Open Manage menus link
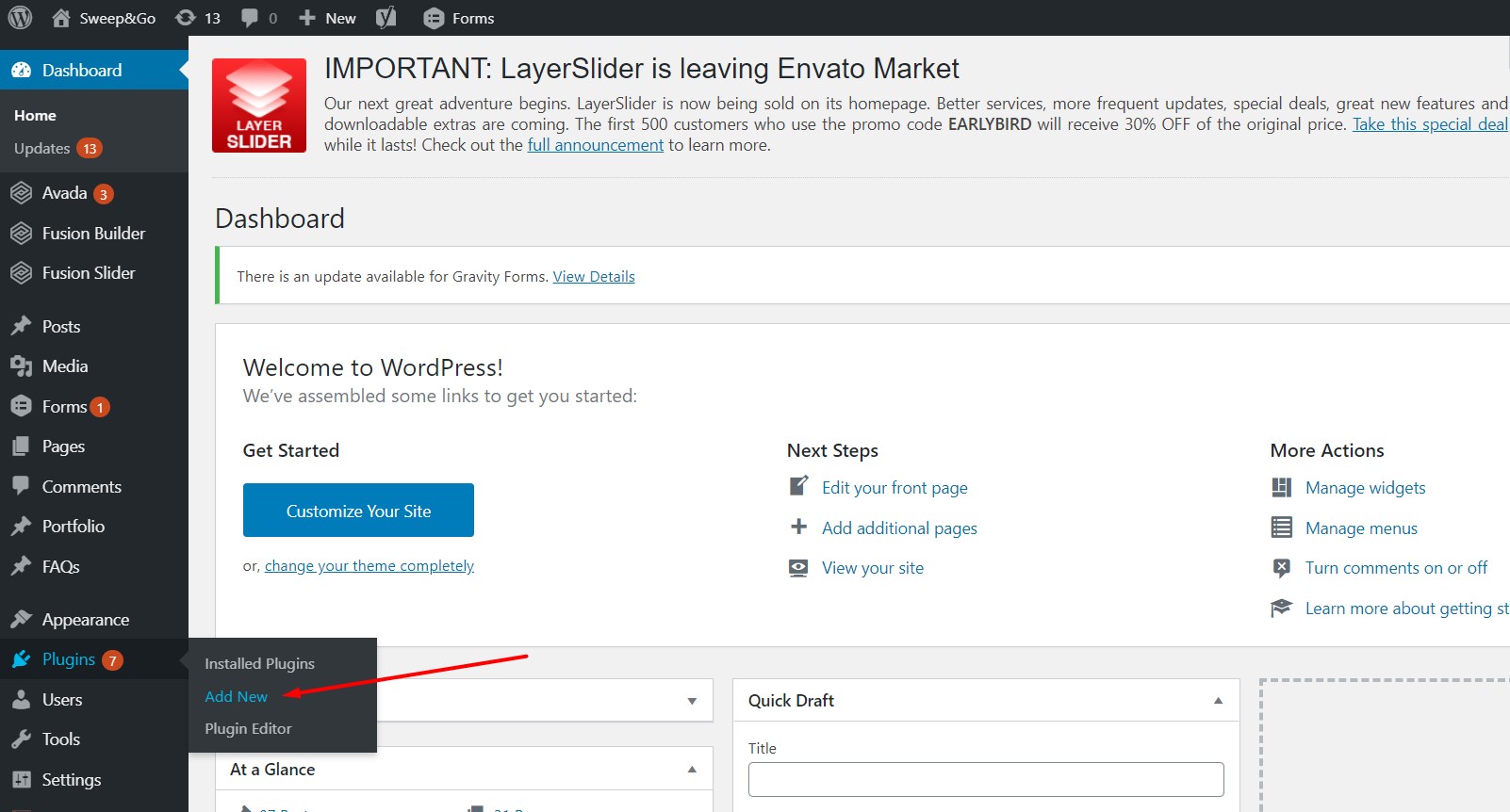 click(x=1361, y=528)
